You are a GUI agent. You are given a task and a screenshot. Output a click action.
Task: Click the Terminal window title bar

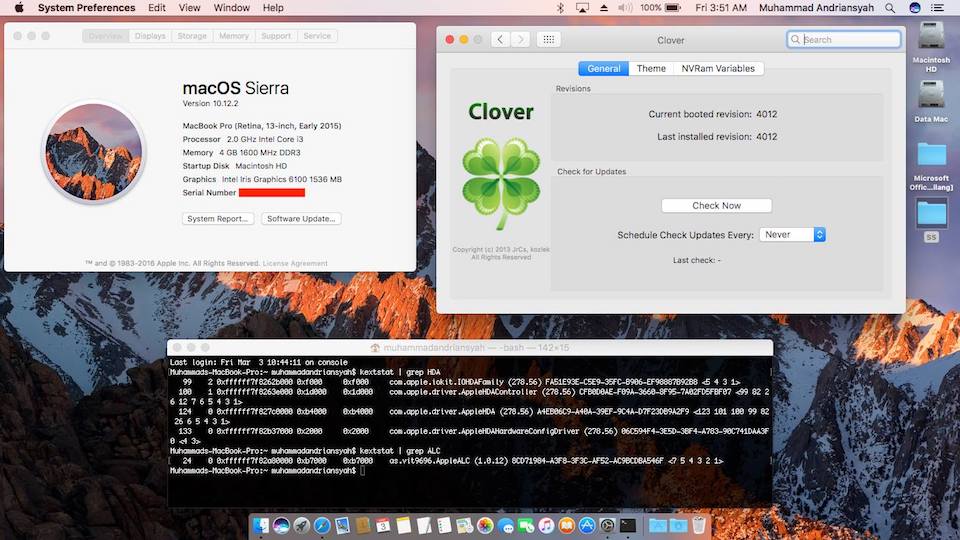pos(470,347)
